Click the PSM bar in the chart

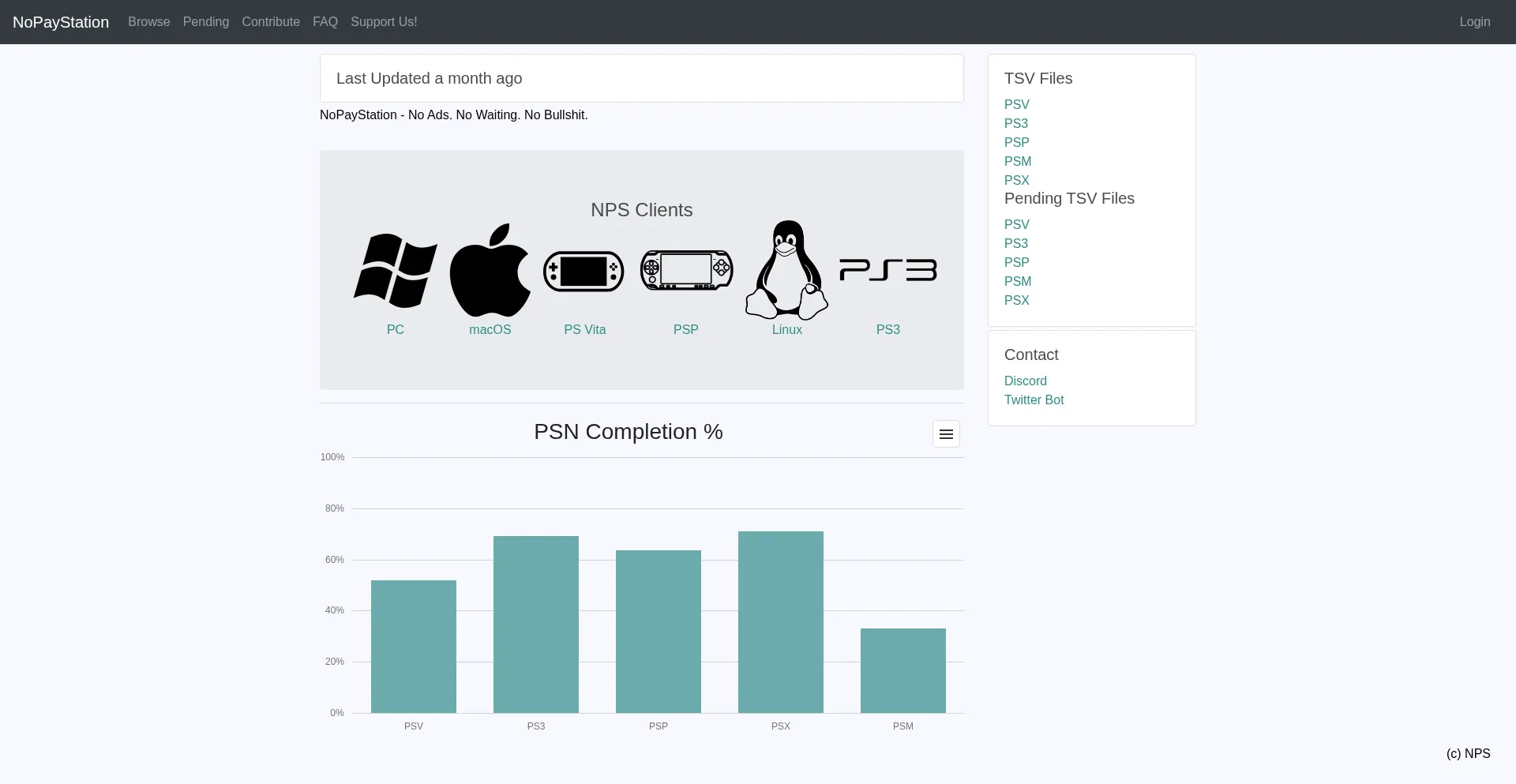(x=902, y=671)
